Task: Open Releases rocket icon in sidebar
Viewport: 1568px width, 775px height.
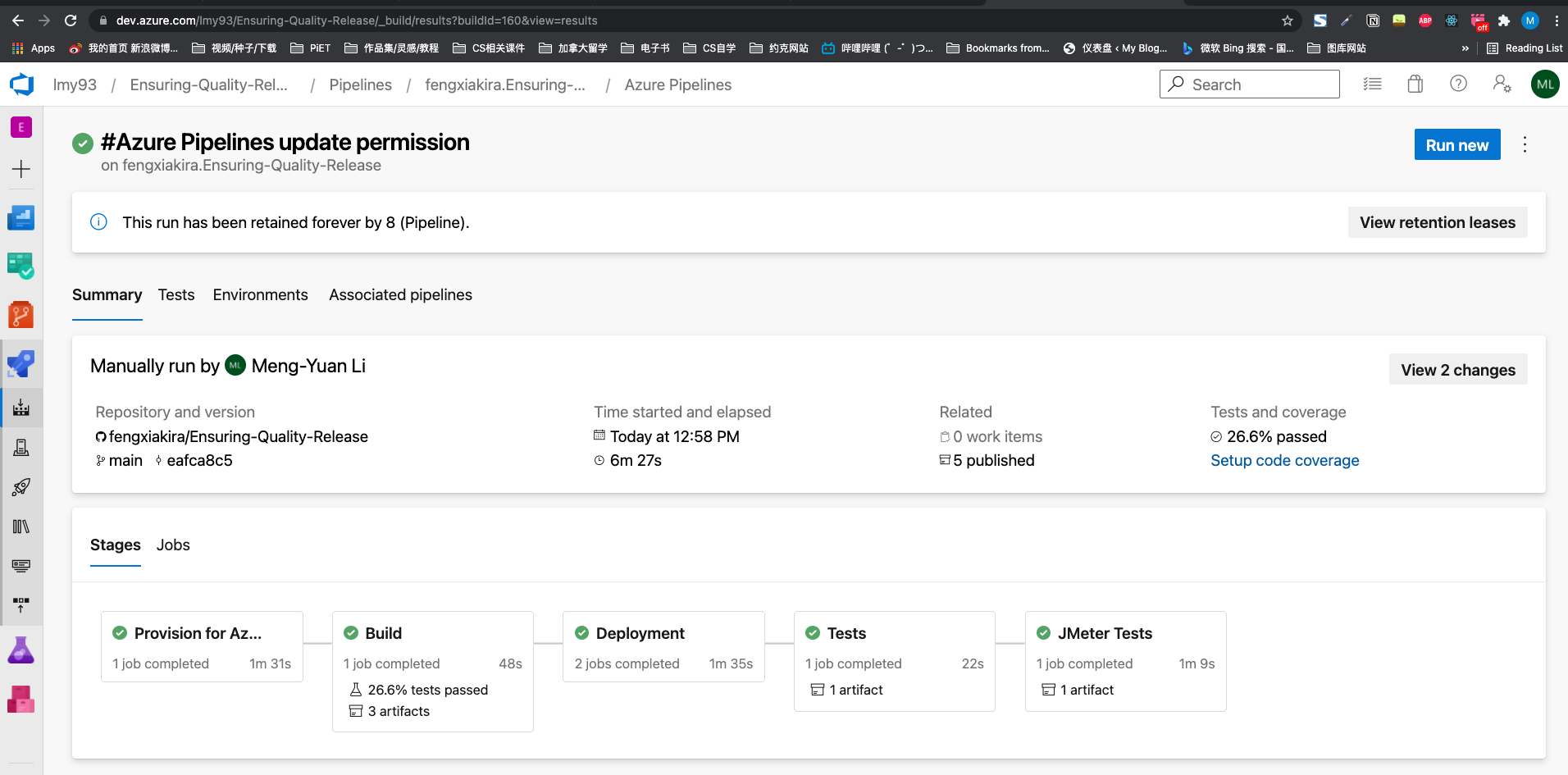Action: [x=21, y=487]
